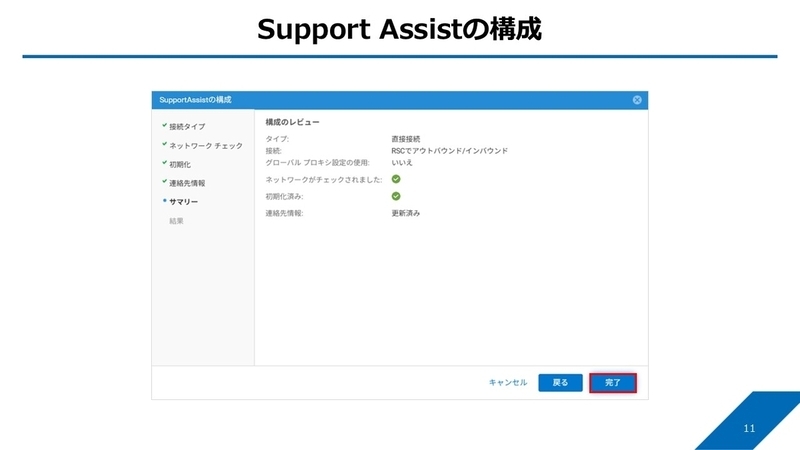Select the サマリー wizard step
This screenshot has height=450, width=800.
click(184, 202)
